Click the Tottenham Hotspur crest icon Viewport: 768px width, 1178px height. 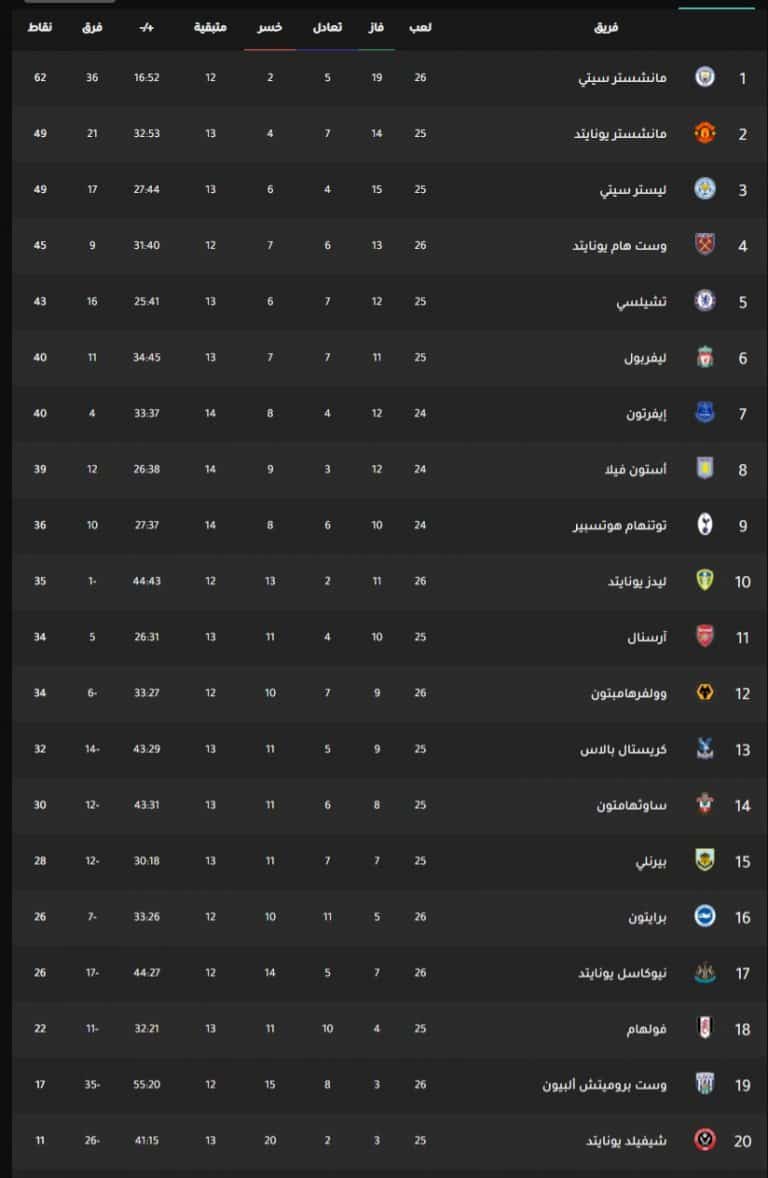click(x=704, y=524)
